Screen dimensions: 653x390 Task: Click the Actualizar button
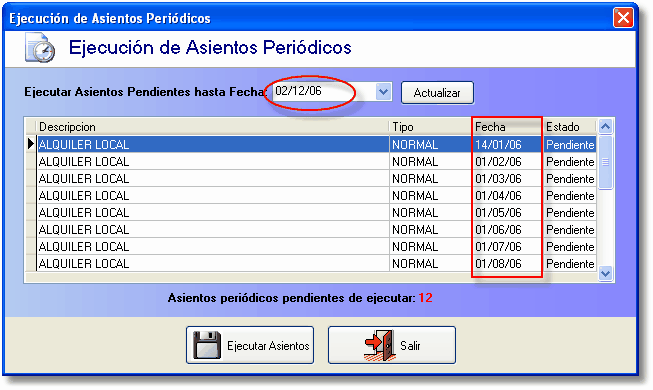tap(437, 92)
